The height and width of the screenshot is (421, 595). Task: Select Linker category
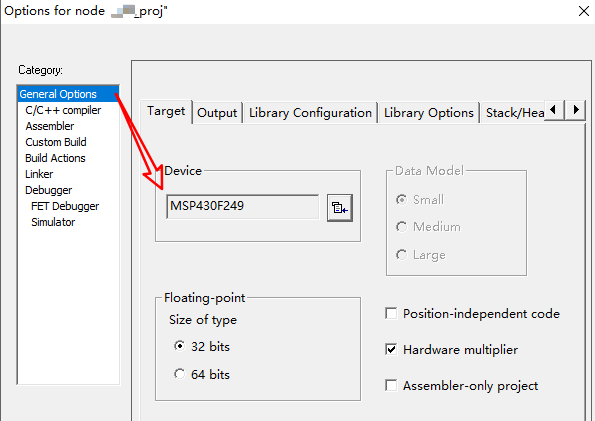coord(39,174)
